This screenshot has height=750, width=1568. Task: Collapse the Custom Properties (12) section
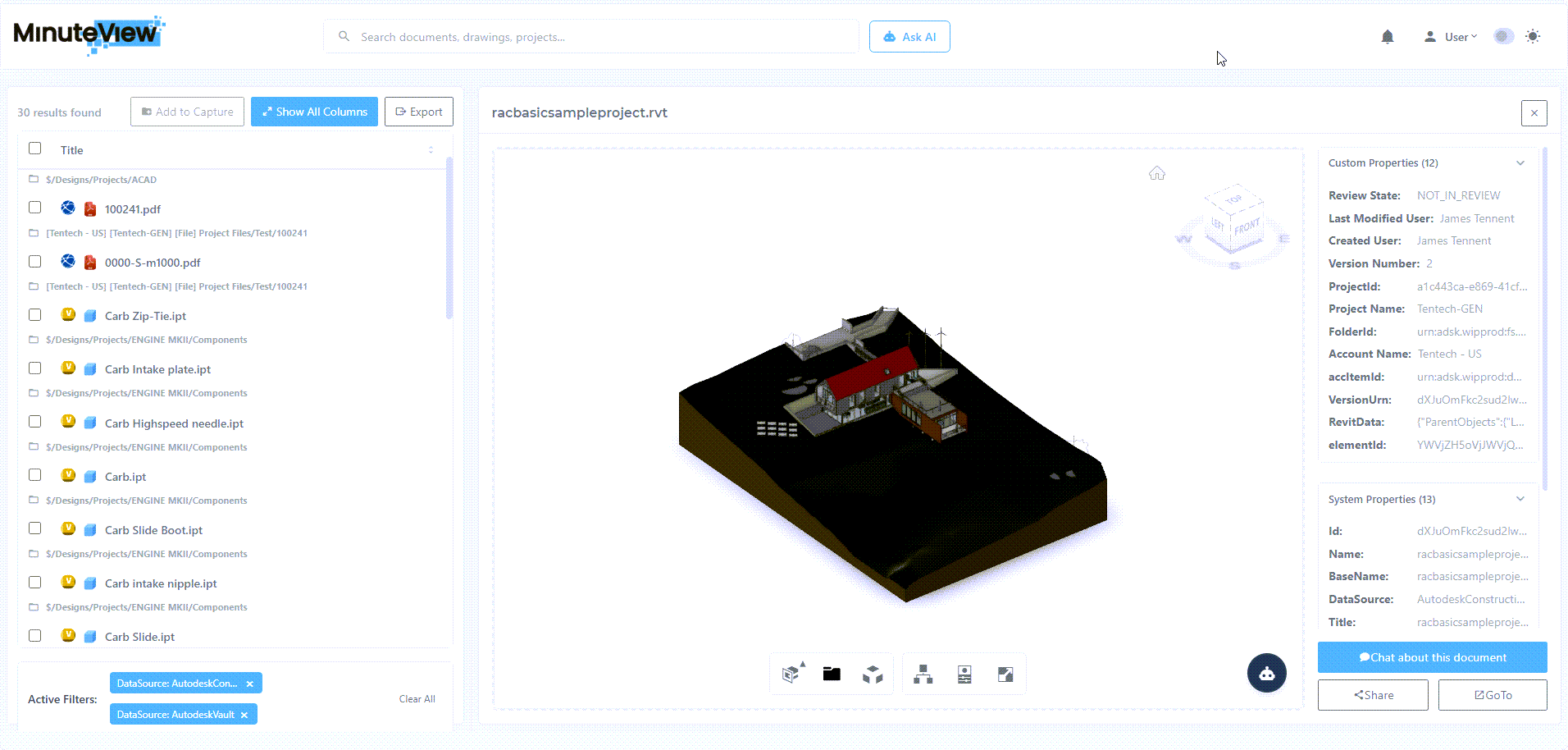tap(1520, 163)
